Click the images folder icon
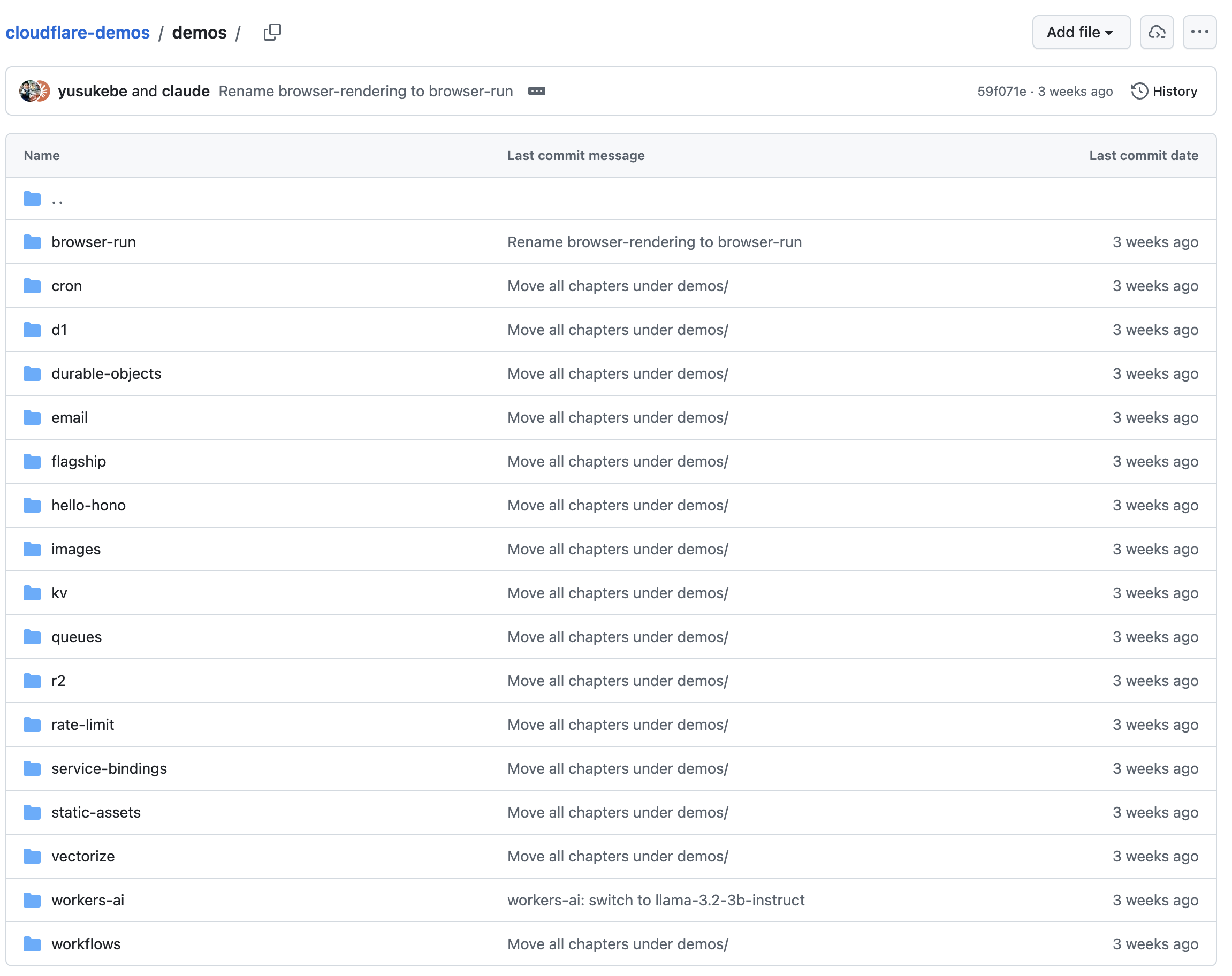1232x976 pixels. pyautogui.click(x=32, y=549)
